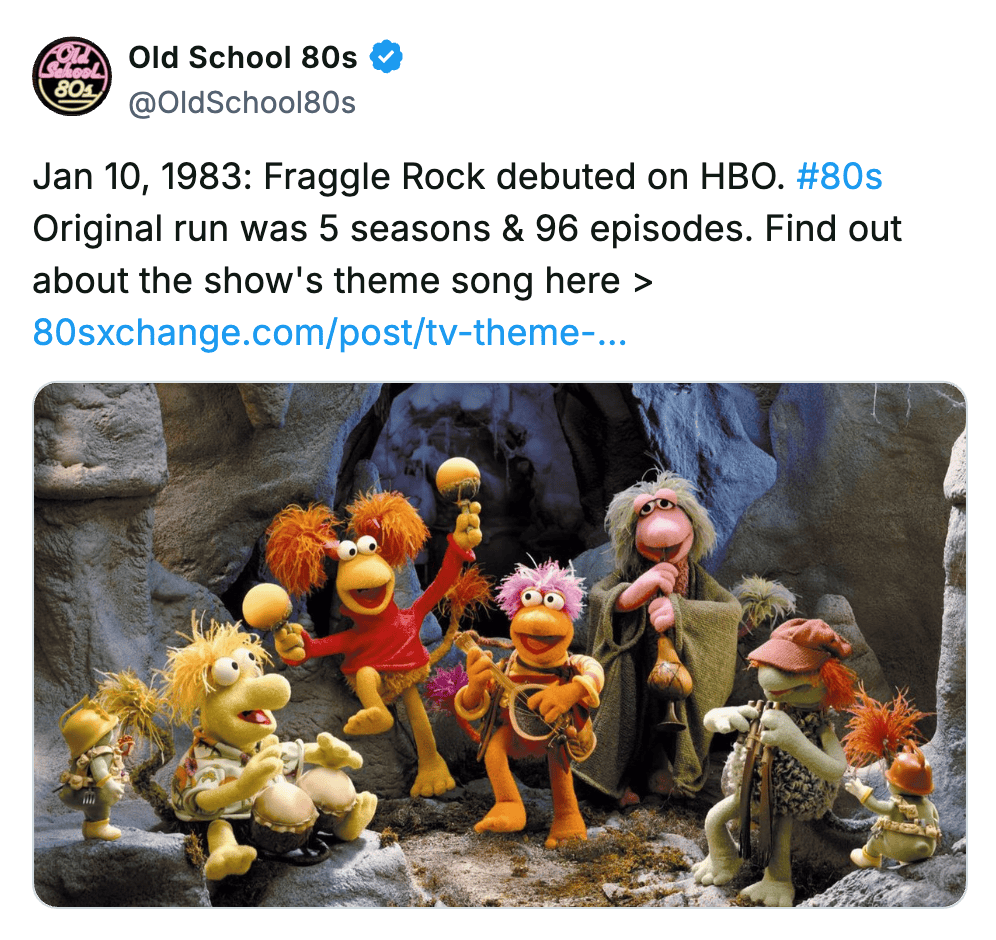Click the blue verified checkmark badge

386,57
